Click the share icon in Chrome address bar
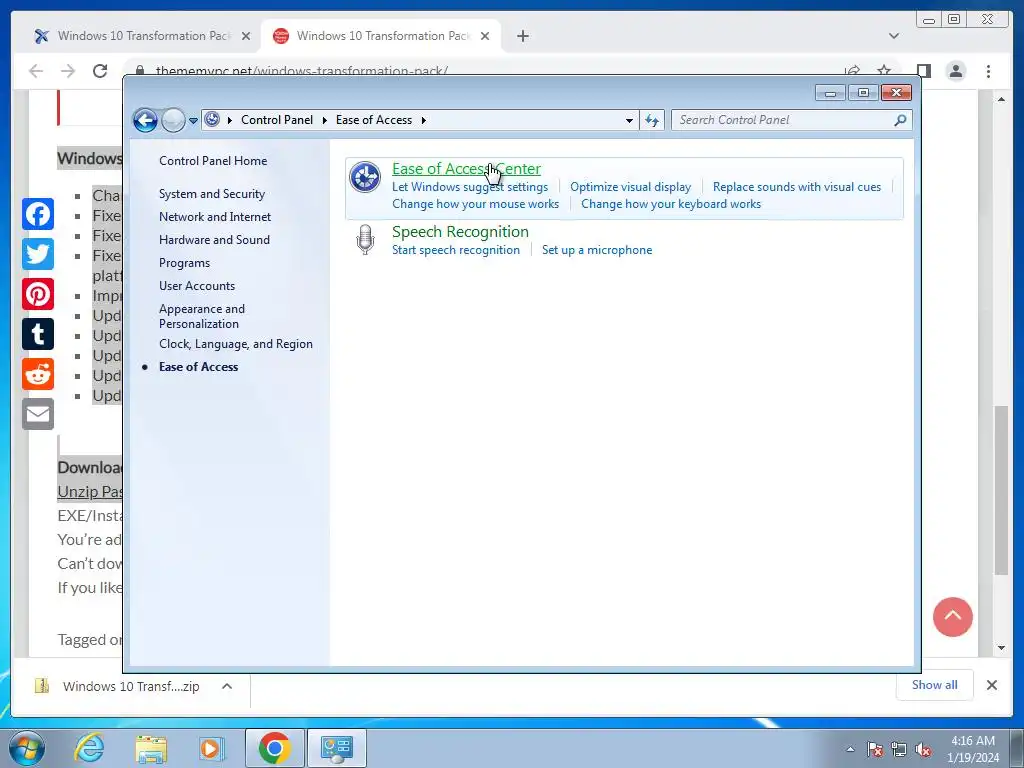The width and height of the screenshot is (1024, 768). click(852, 71)
